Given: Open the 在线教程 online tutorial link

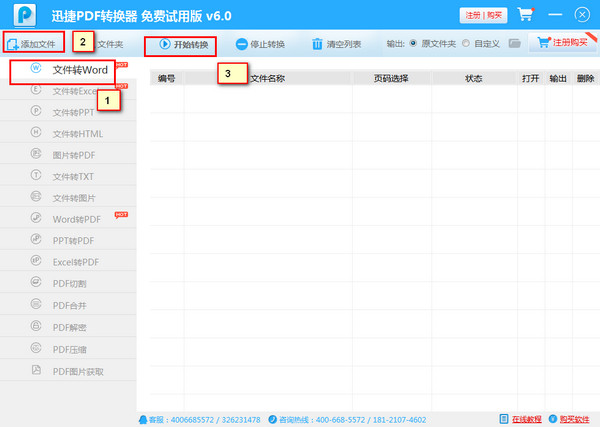Looking at the screenshot, I should (x=527, y=419).
